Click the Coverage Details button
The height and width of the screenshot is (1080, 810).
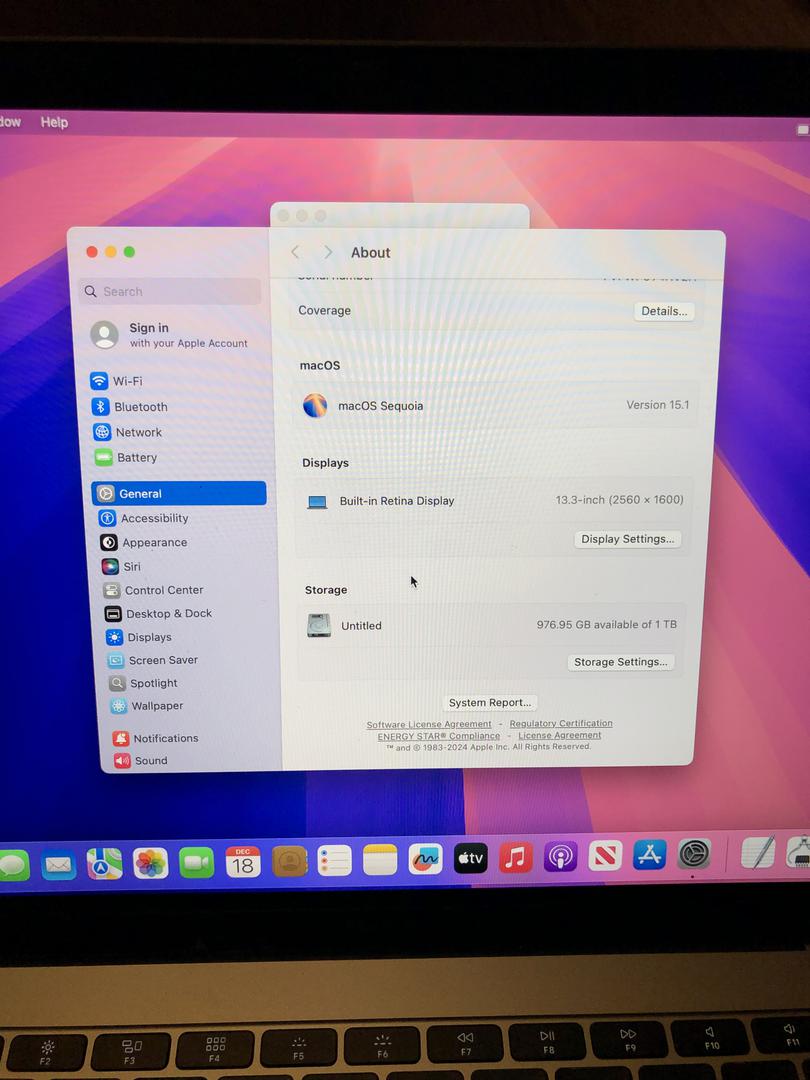[x=664, y=311]
